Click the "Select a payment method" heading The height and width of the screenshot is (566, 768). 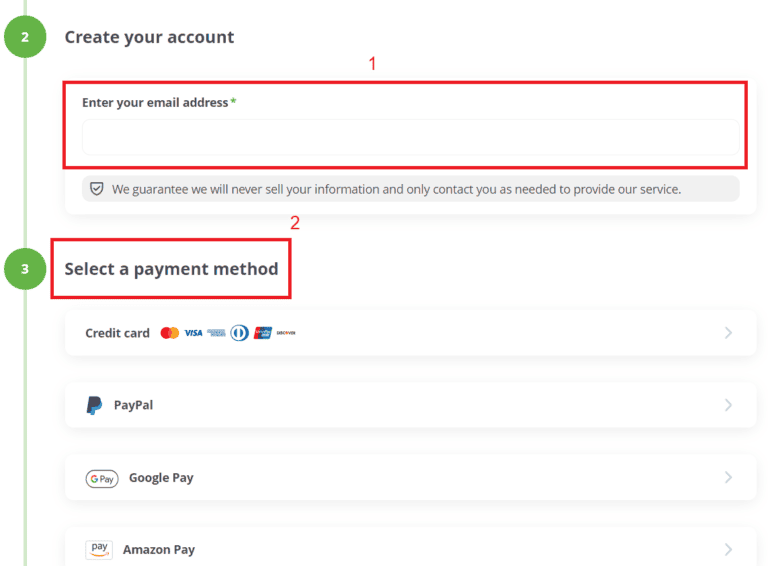click(171, 269)
